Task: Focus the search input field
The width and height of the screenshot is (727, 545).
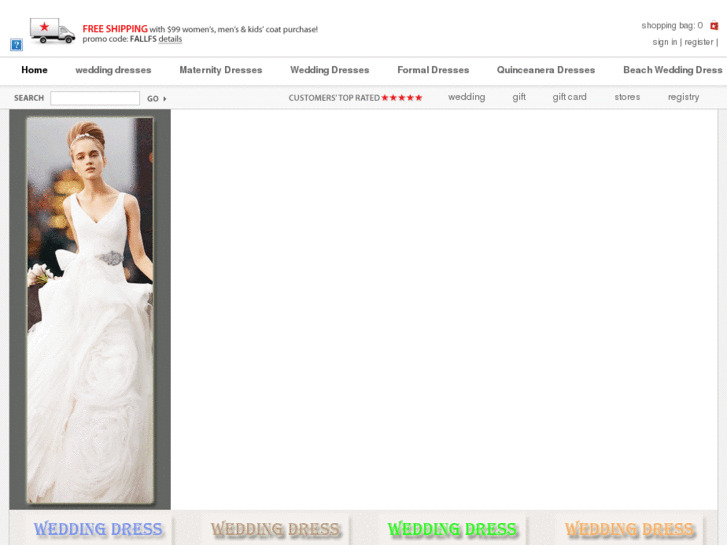Action: [95, 98]
